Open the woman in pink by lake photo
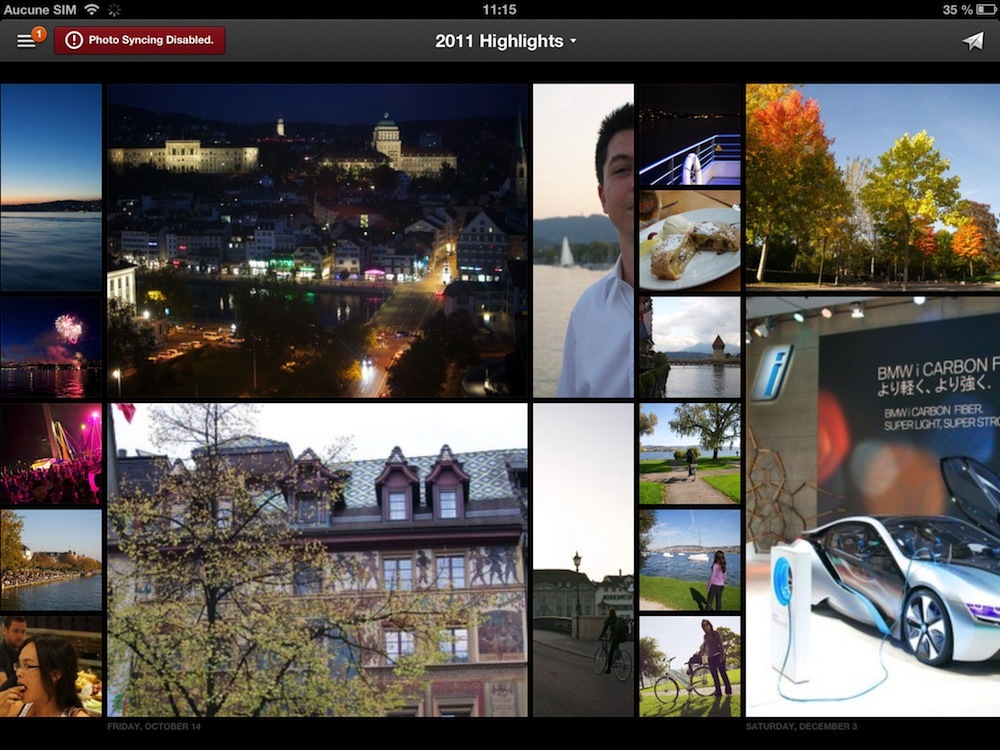The height and width of the screenshot is (750, 1000). (690, 560)
